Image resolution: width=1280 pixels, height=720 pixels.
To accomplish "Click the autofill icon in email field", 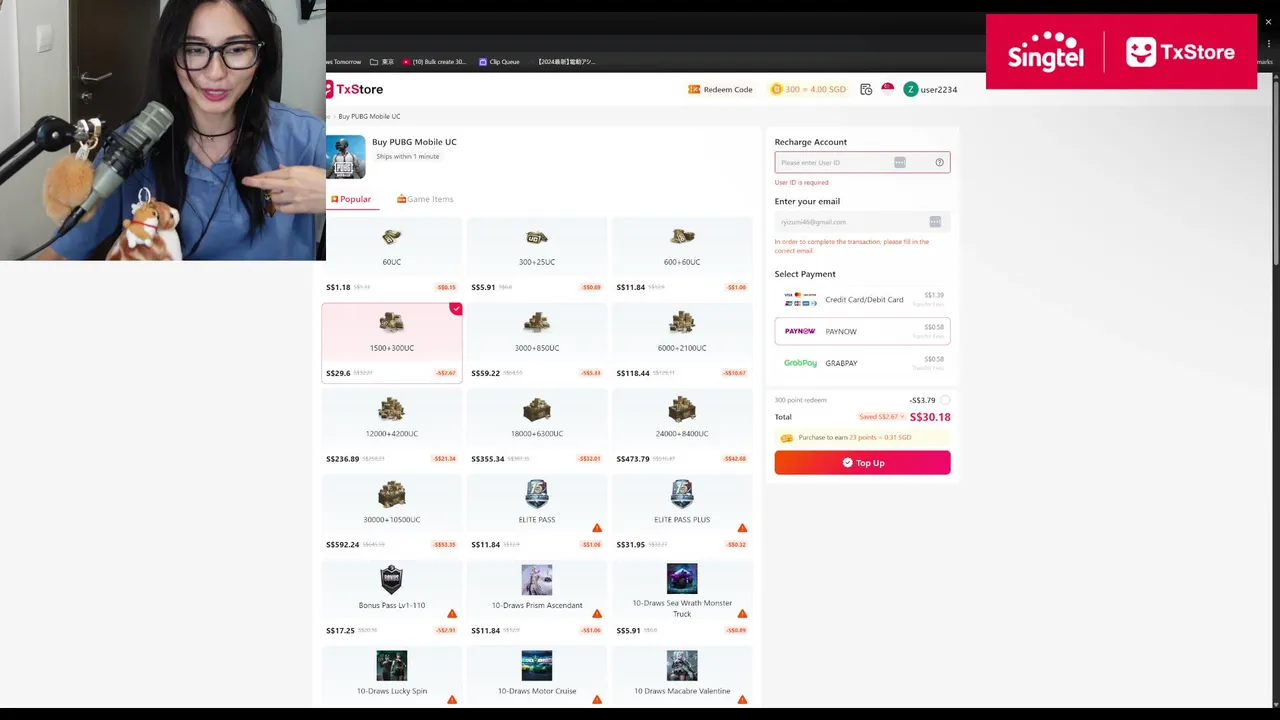I will click(935, 222).
